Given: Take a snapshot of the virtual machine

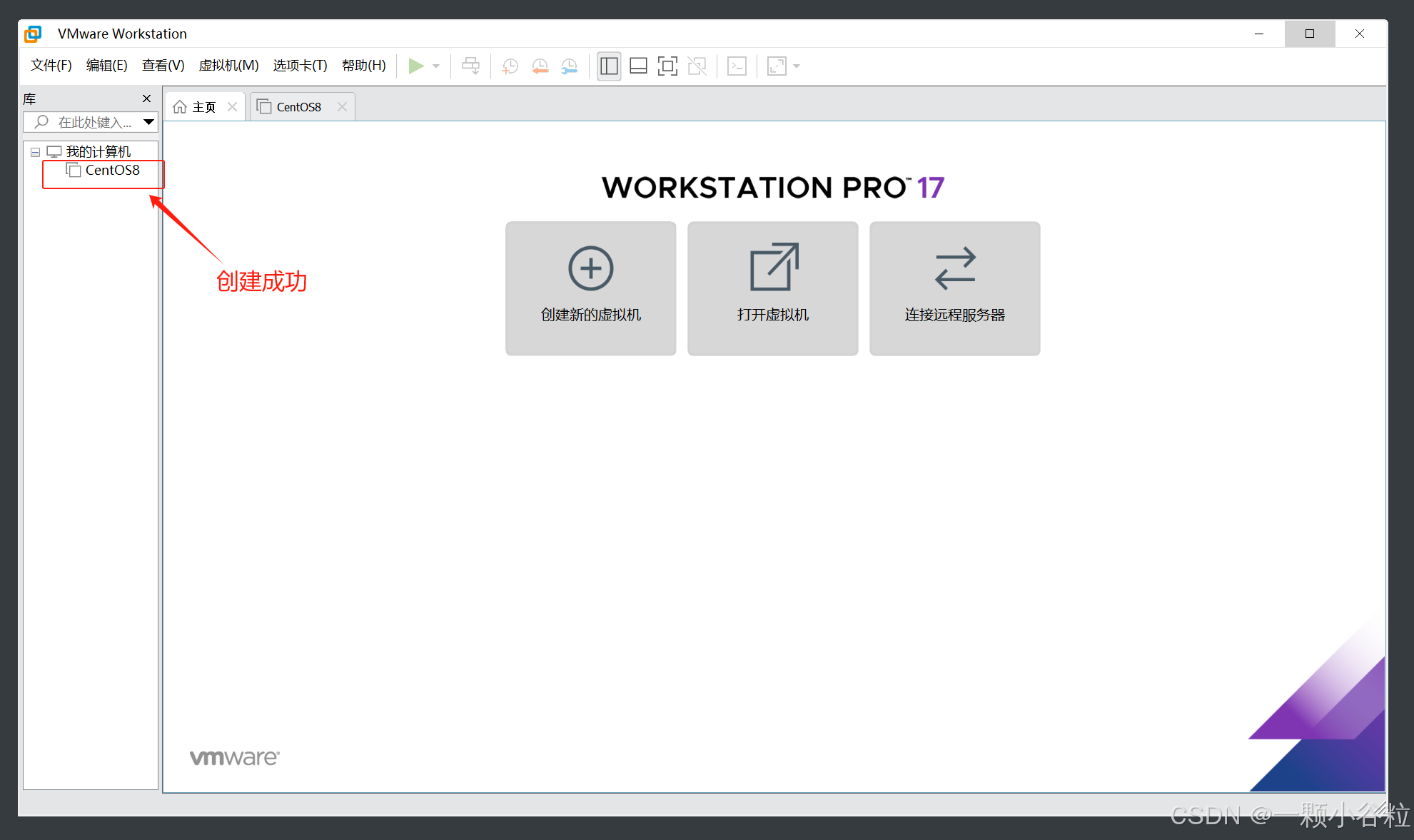Looking at the screenshot, I should pyautogui.click(x=510, y=66).
